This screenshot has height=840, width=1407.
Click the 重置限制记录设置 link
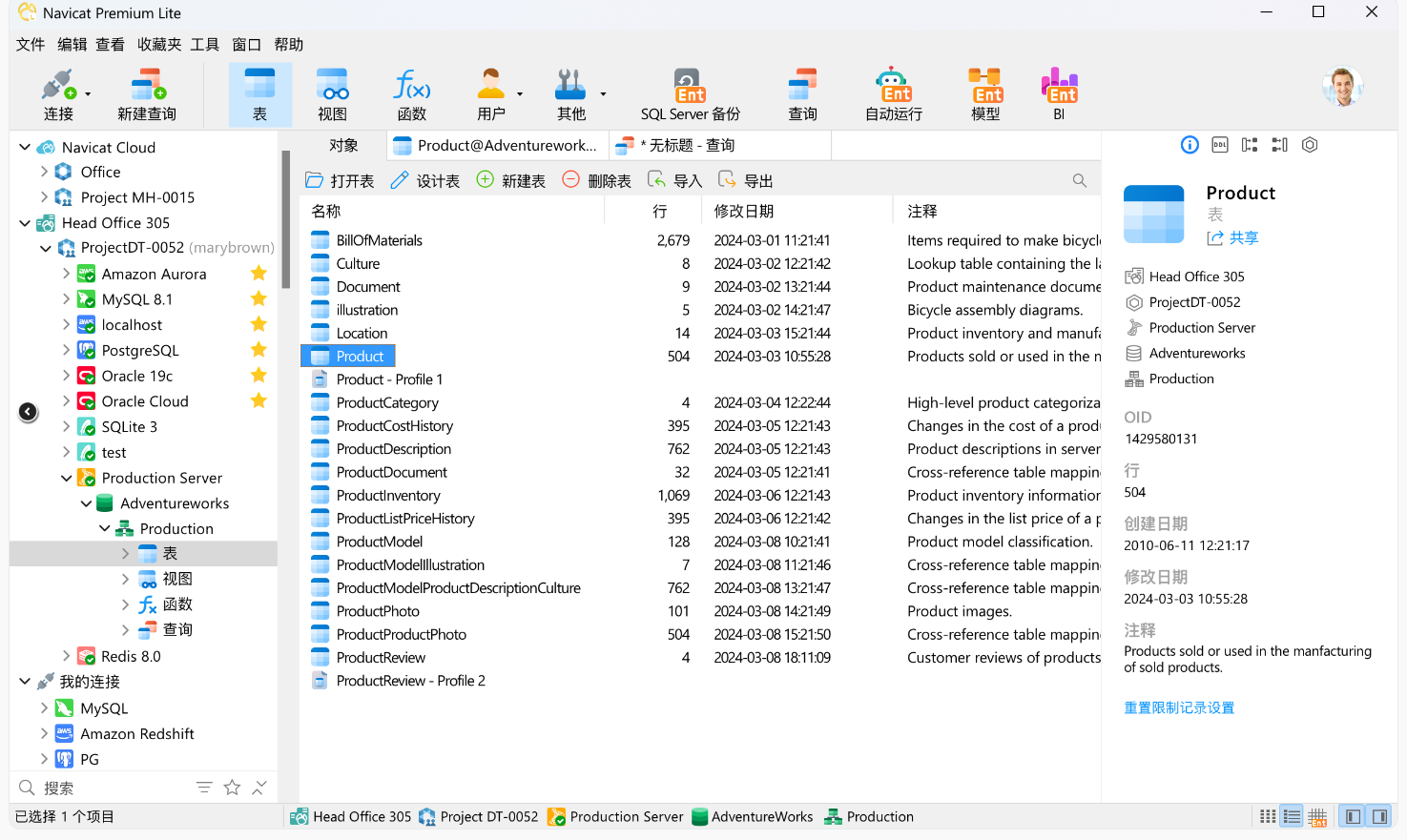[1179, 707]
